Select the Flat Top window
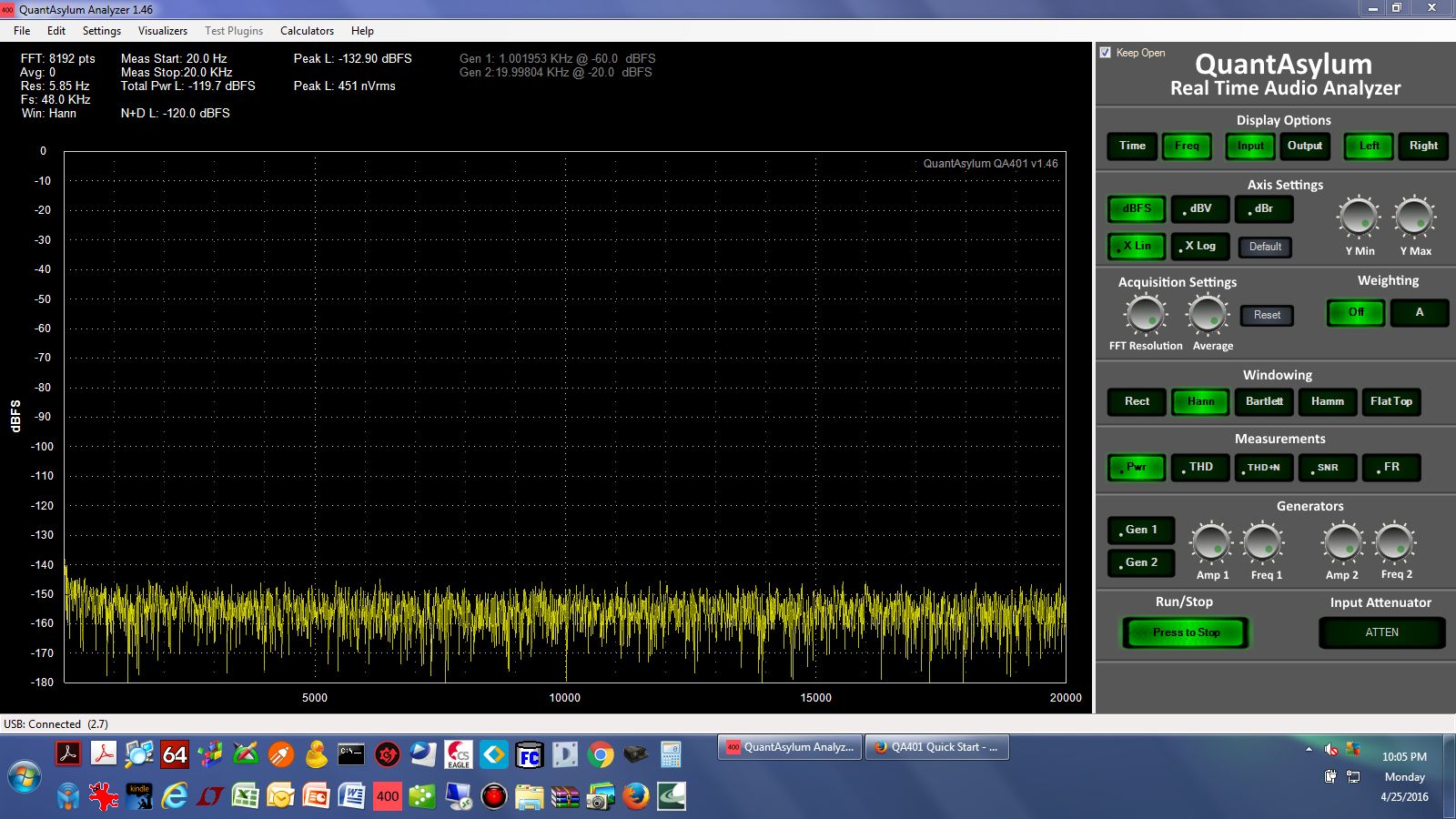Image resolution: width=1456 pixels, height=819 pixels. 1390,401
